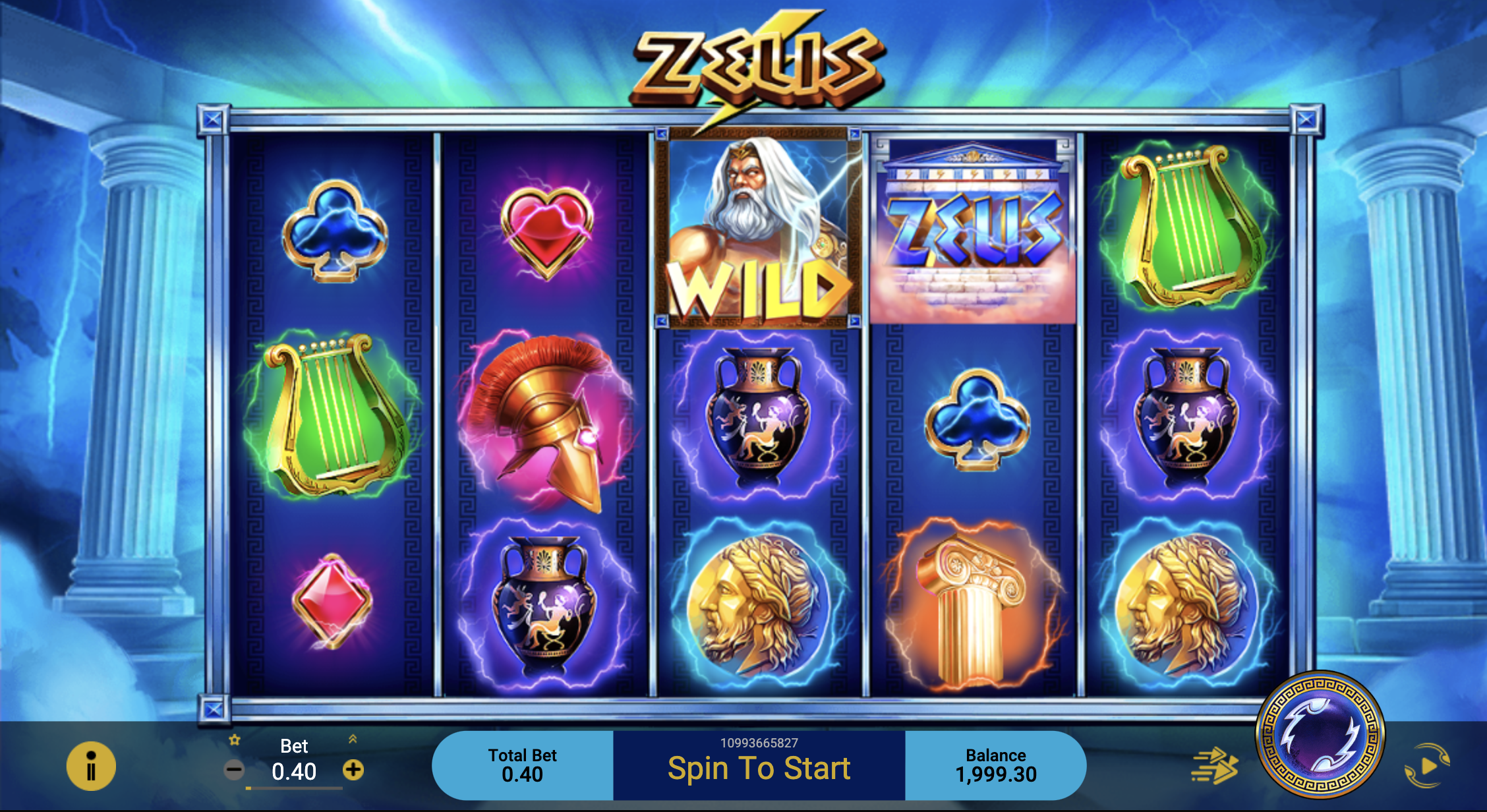The height and width of the screenshot is (812, 1487).
Task: Click the bet amount slider bar
Action: click(x=294, y=788)
